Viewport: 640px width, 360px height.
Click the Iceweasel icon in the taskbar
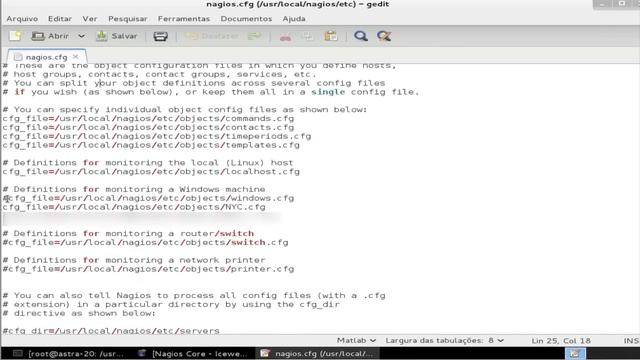coord(142,353)
